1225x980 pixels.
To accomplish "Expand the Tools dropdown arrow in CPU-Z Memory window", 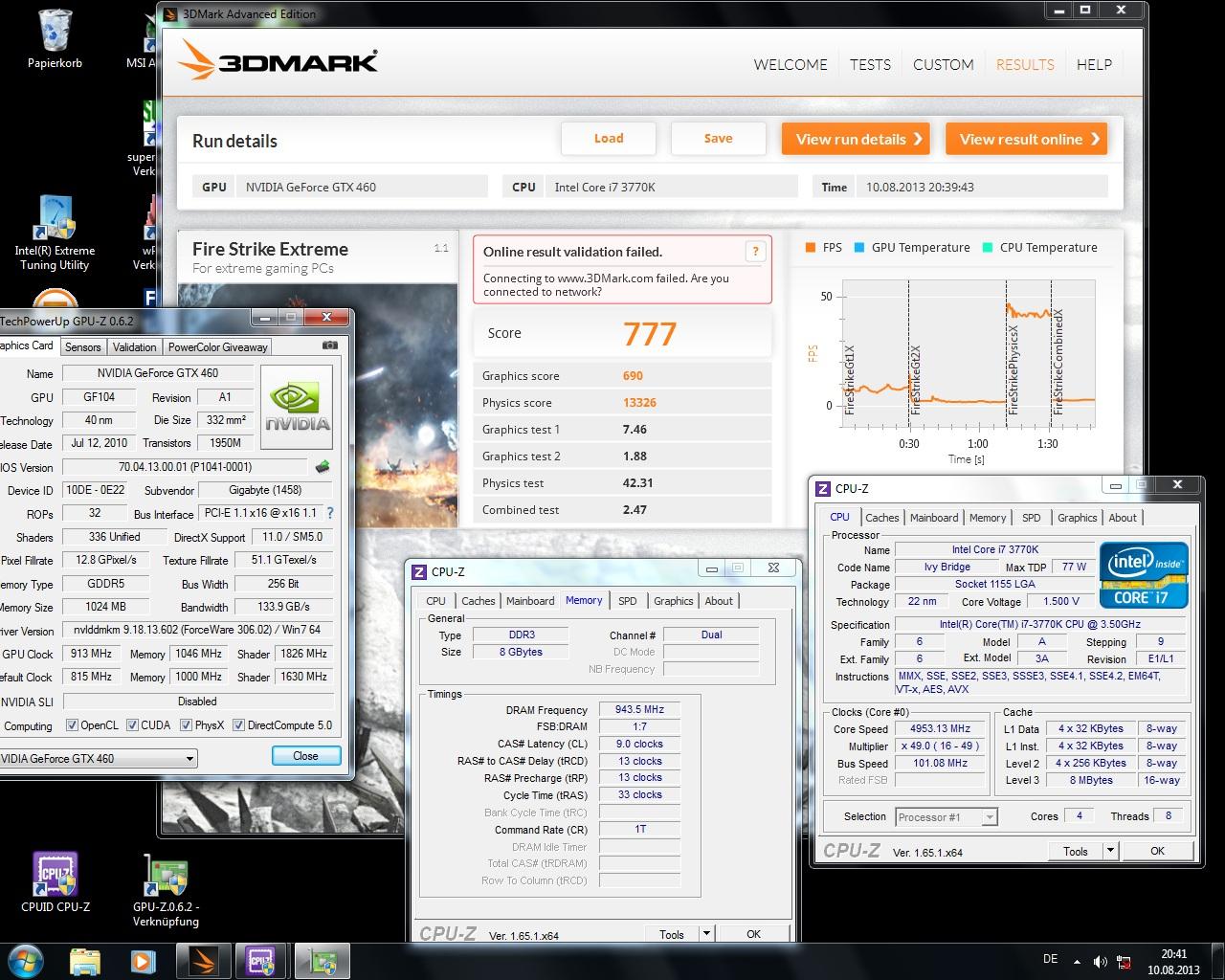I will 706,934.
